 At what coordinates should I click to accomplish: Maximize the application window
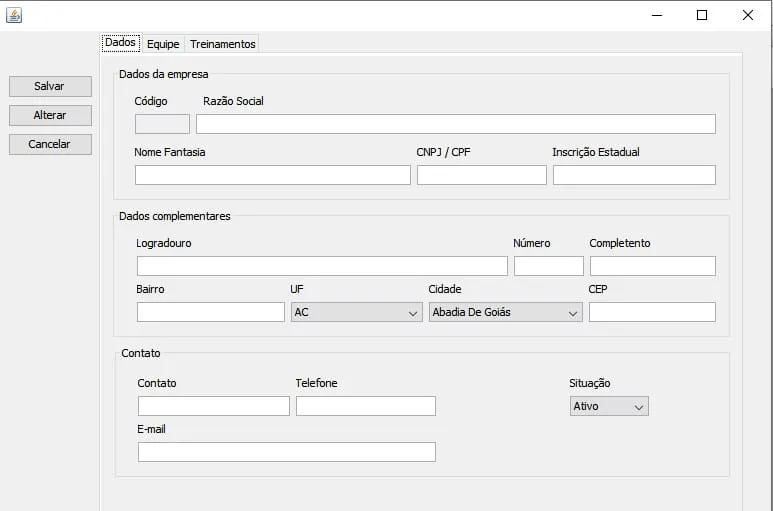pyautogui.click(x=702, y=15)
